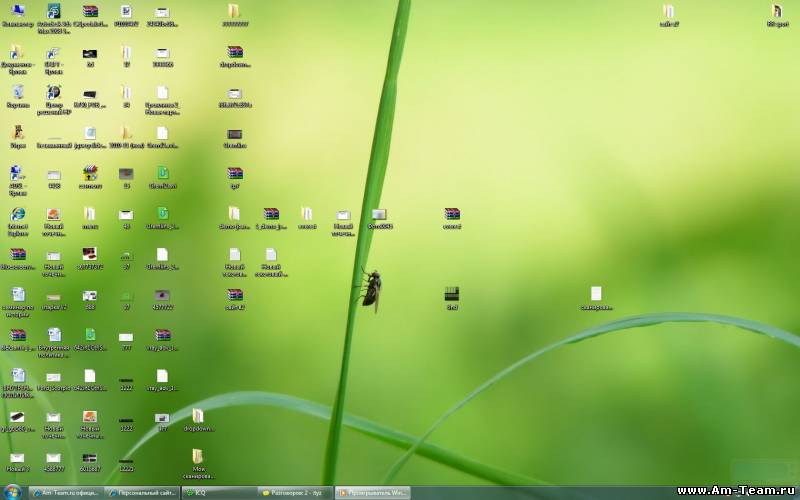Open the Games (Игры) chess-piece icon
The width and height of the screenshot is (800, 500).
(18, 137)
